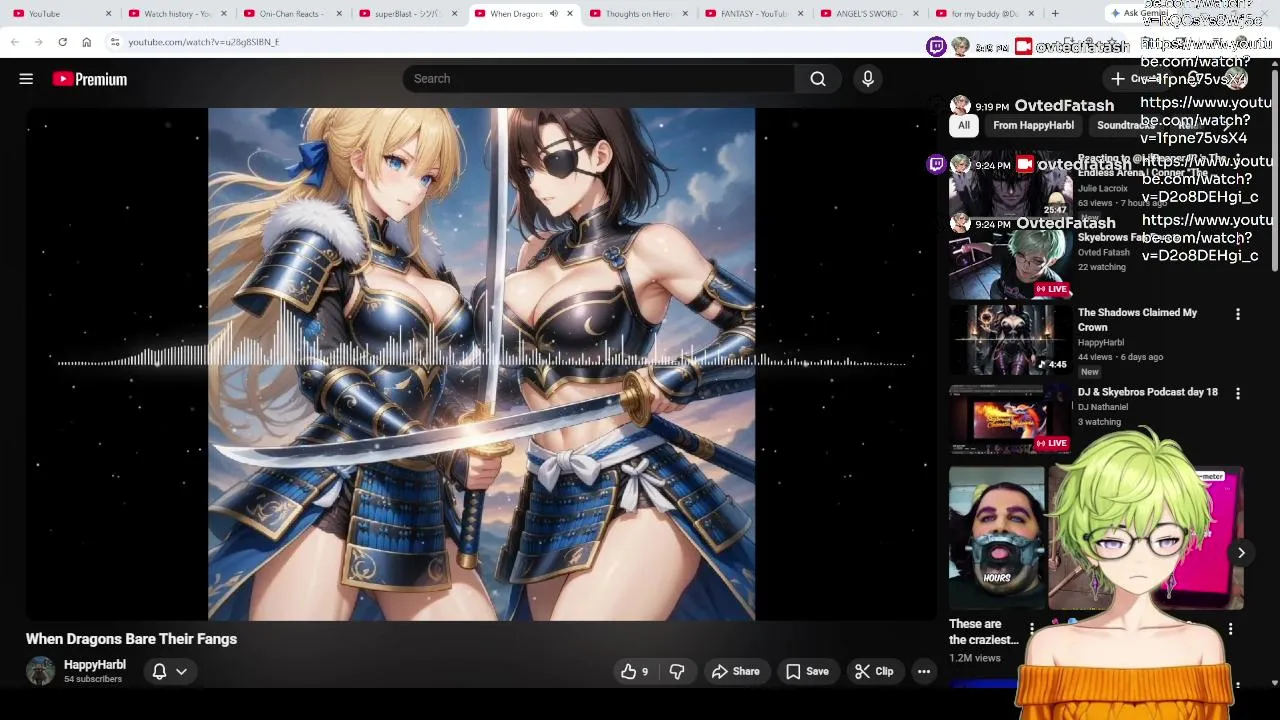Select the All filter chip

pyautogui.click(x=963, y=125)
